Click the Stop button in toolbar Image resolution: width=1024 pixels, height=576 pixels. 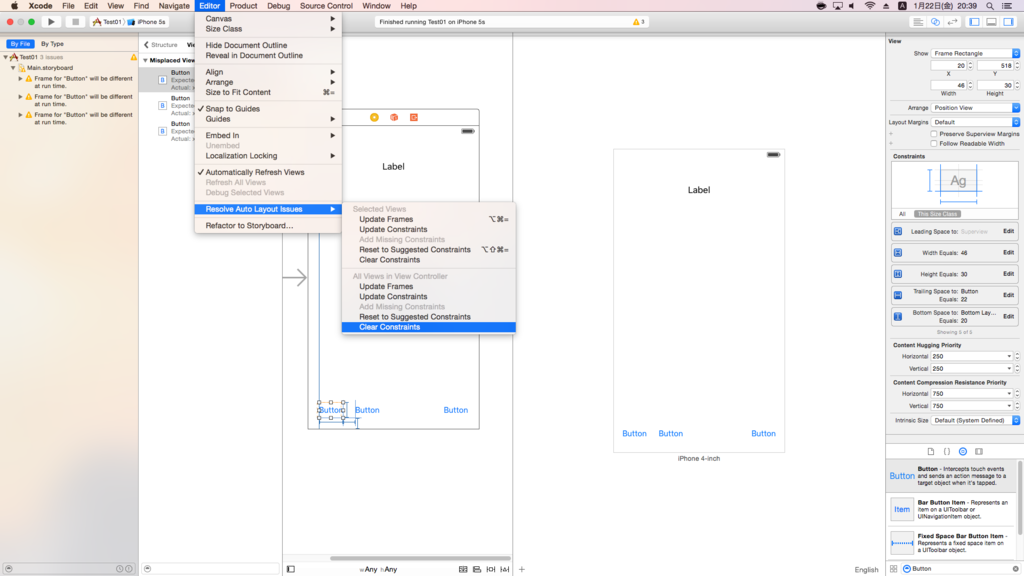coord(75,22)
